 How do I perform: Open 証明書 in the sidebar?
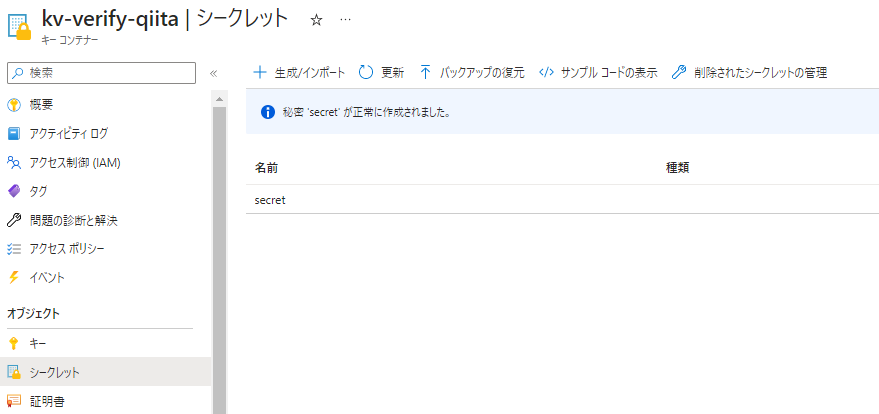click(48, 401)
